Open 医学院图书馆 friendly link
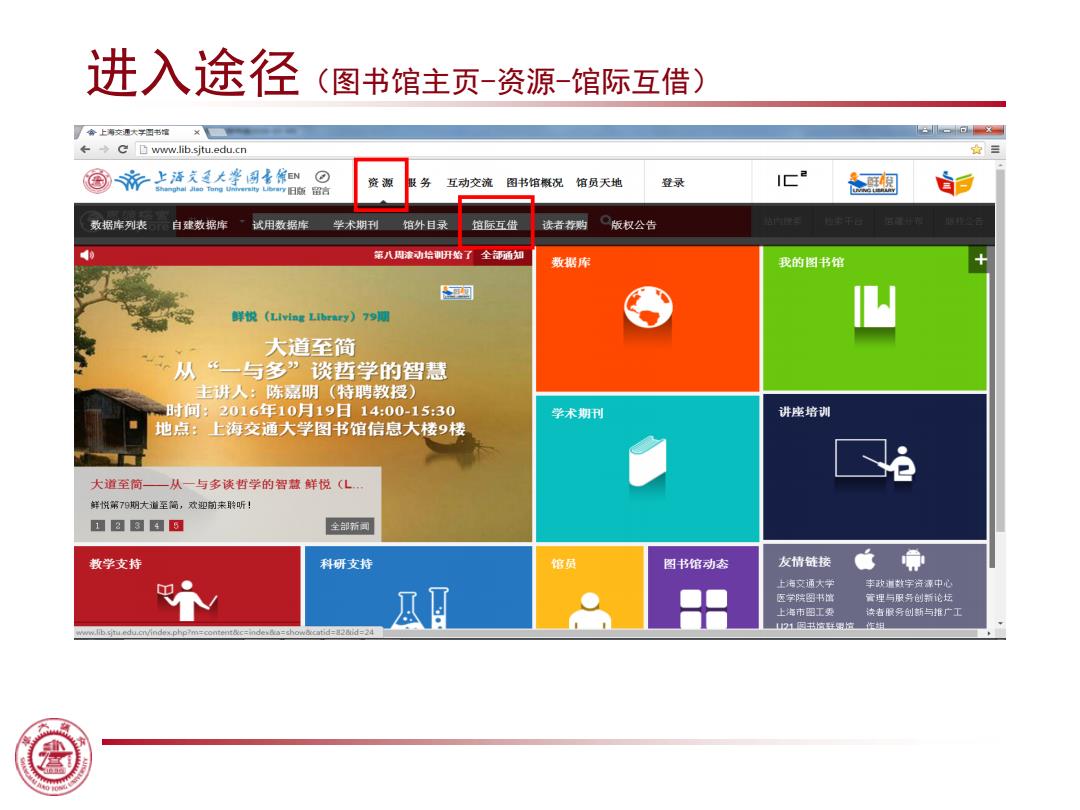1080x810 pixels. point(805,598)
